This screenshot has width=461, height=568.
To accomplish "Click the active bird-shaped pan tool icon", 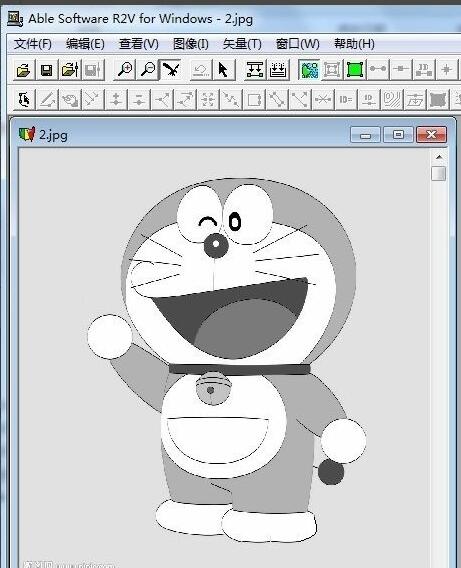I will [x=171, y=70].
